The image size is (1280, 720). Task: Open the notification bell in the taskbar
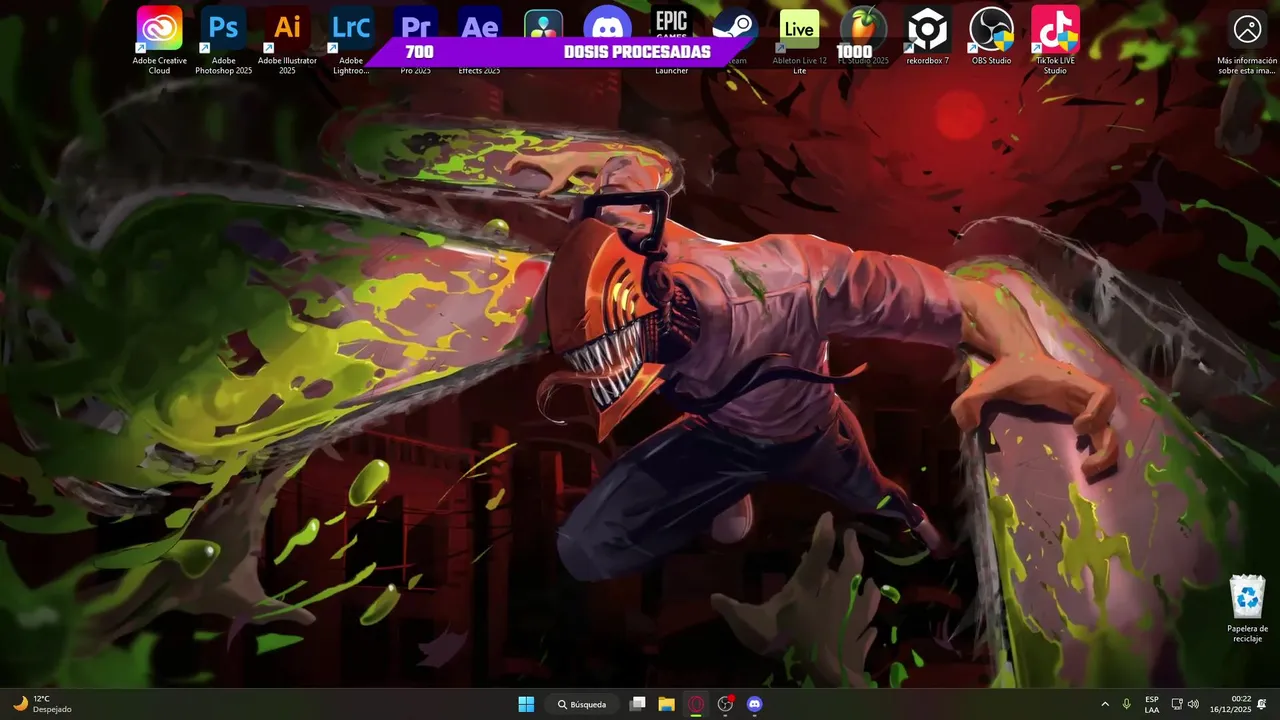tap(1262, 704)
